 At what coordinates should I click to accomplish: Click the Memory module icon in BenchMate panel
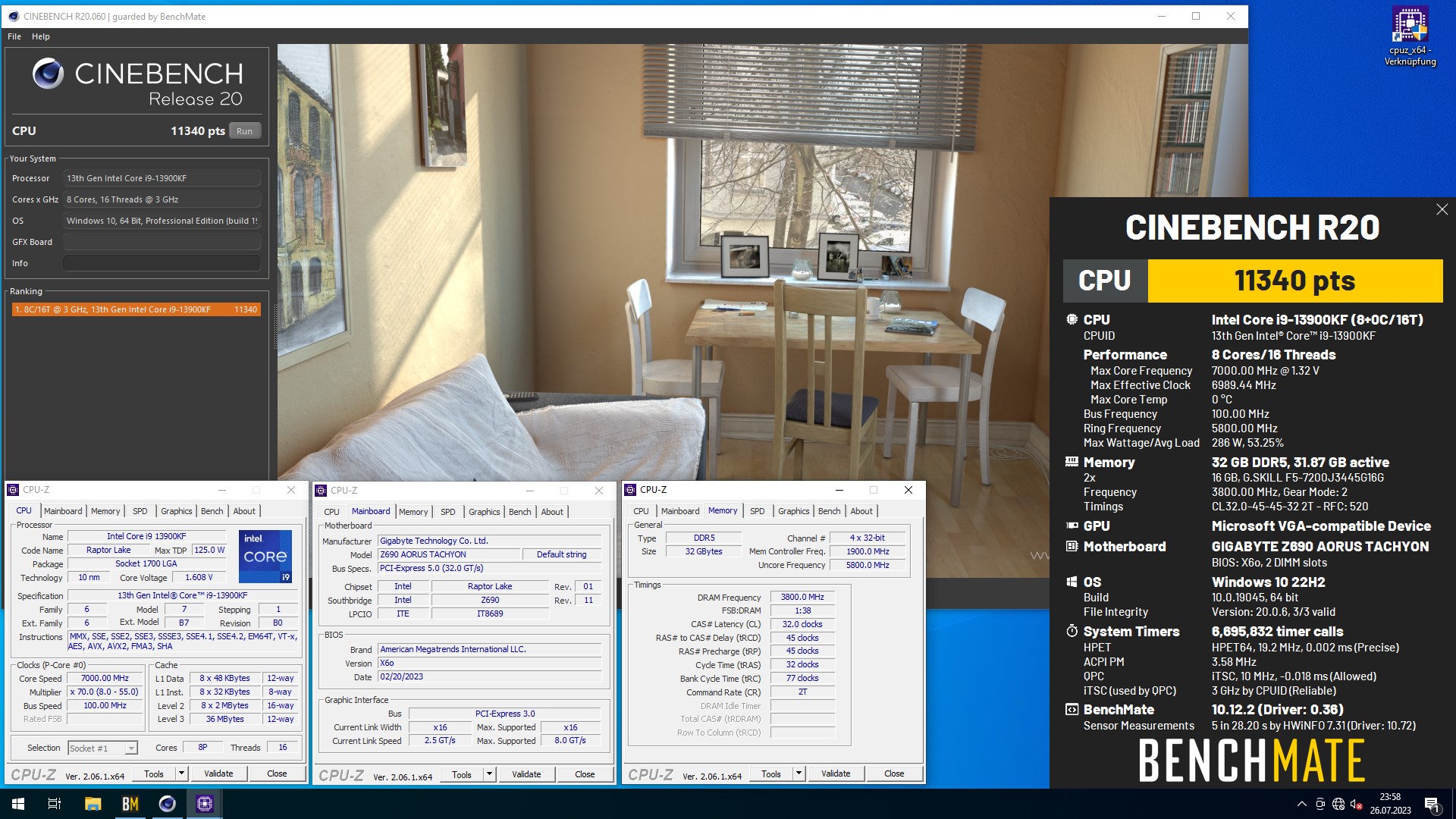pyautogui.click(x=1072, y=461)
